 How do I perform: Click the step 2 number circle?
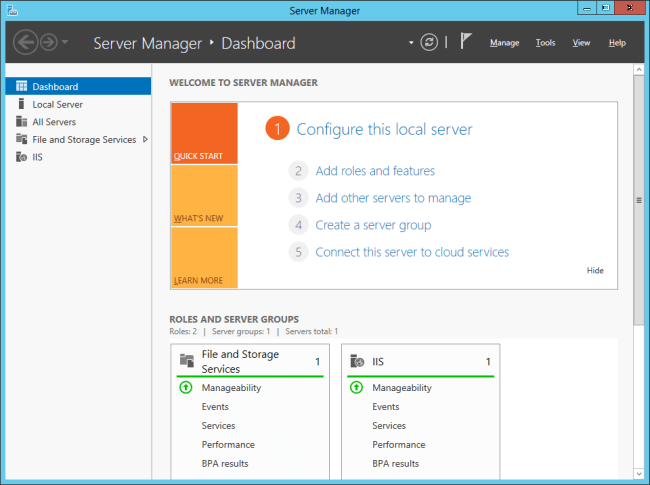pyautogui.click(x=298, y=171)
